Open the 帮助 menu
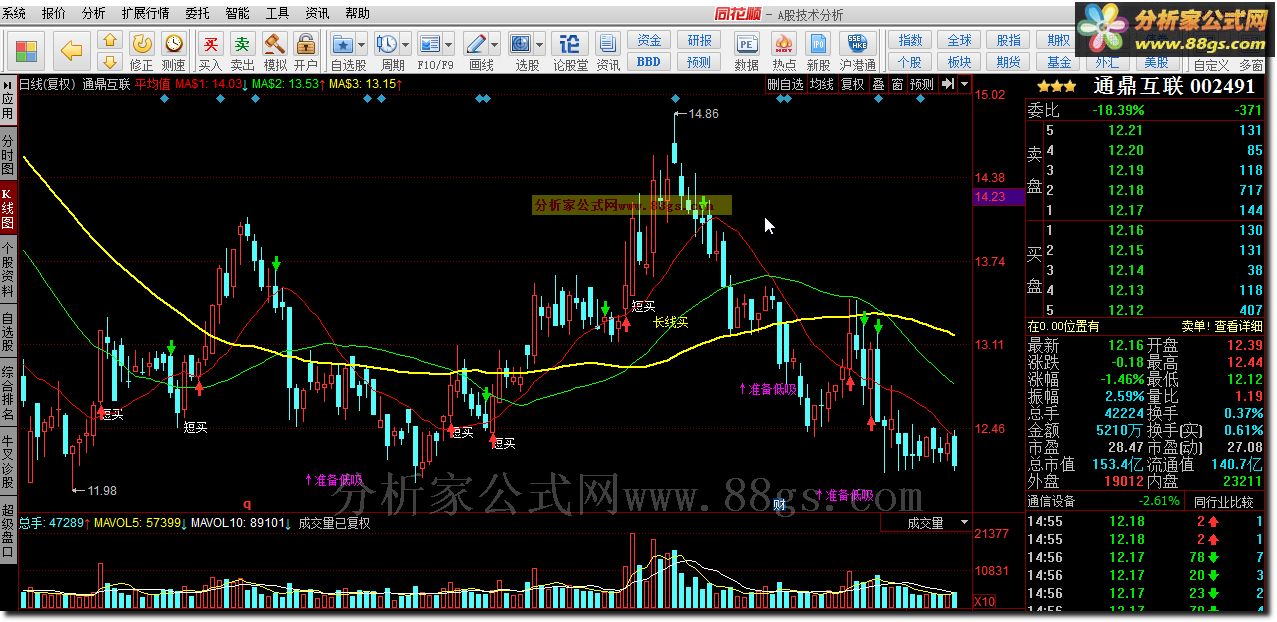The width and height of the screenshot is (1277, 622). [x=356, y=14]
